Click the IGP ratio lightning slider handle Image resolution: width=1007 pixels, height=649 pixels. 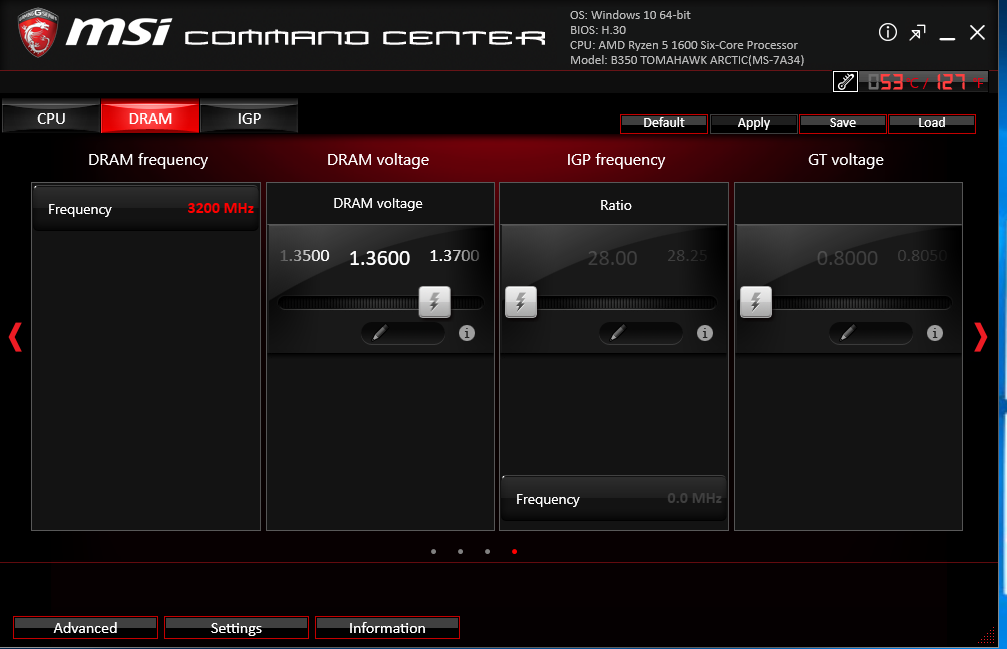tap(521, 302)
